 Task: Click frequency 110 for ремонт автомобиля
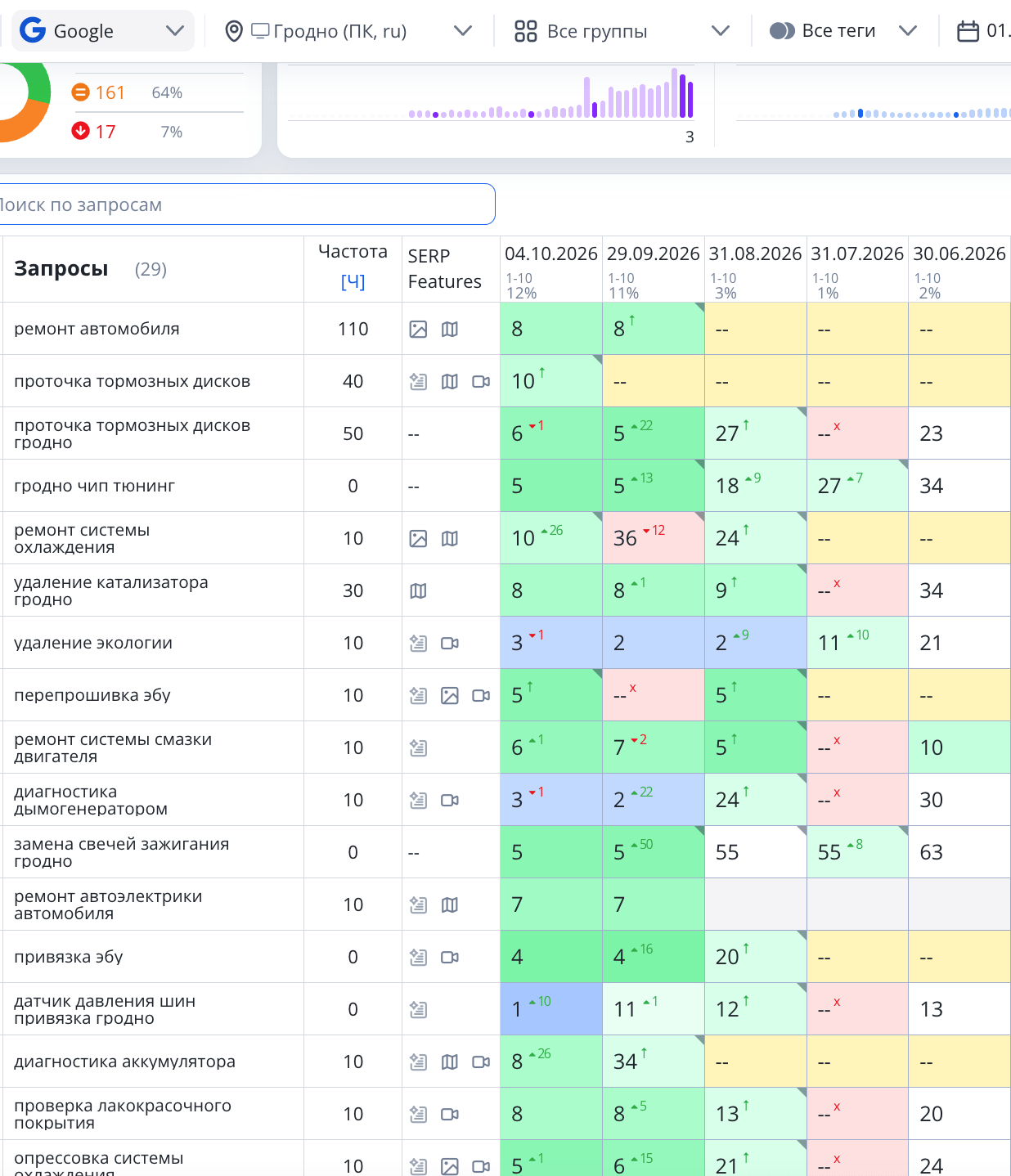tap(353, 329)
